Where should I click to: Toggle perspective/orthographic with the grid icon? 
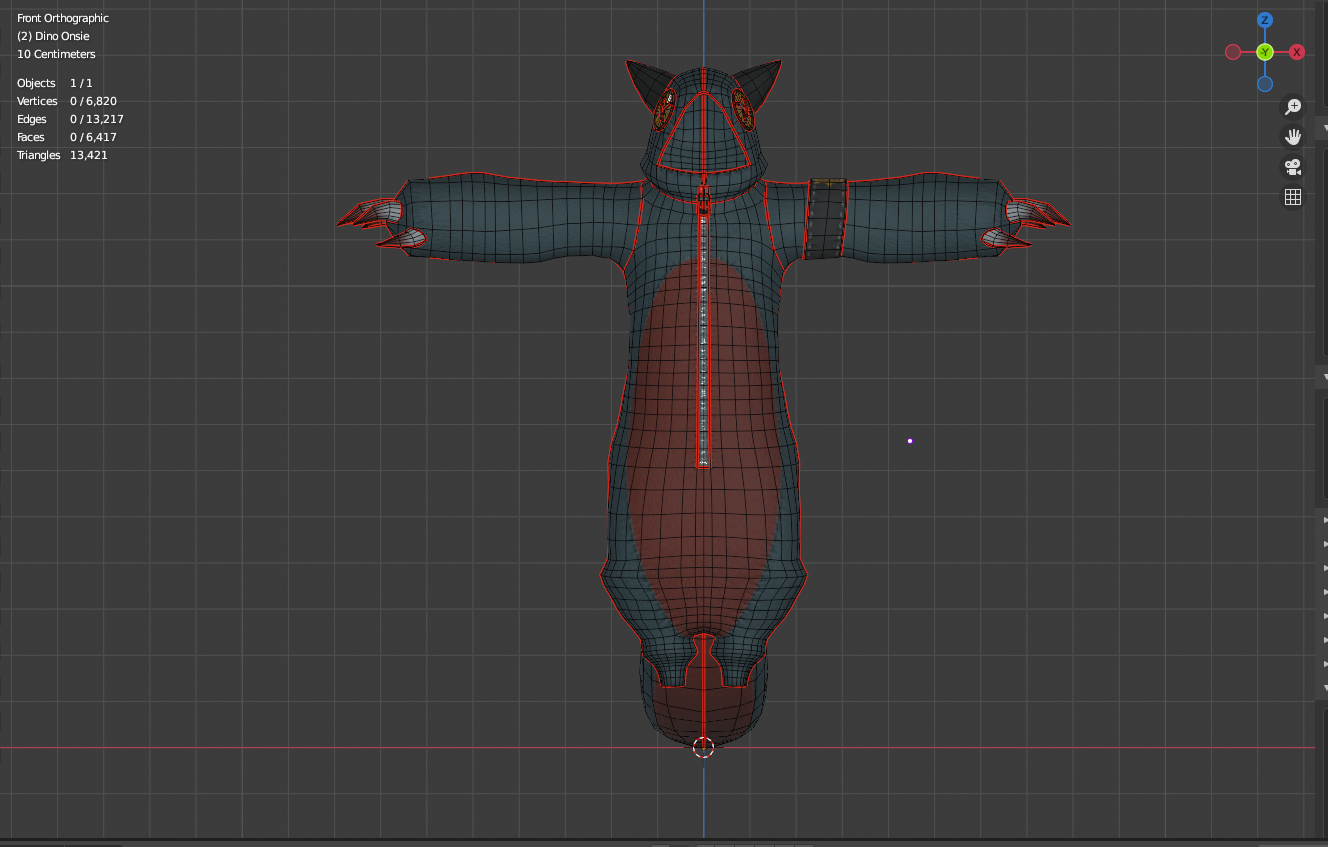point(1293,197)
